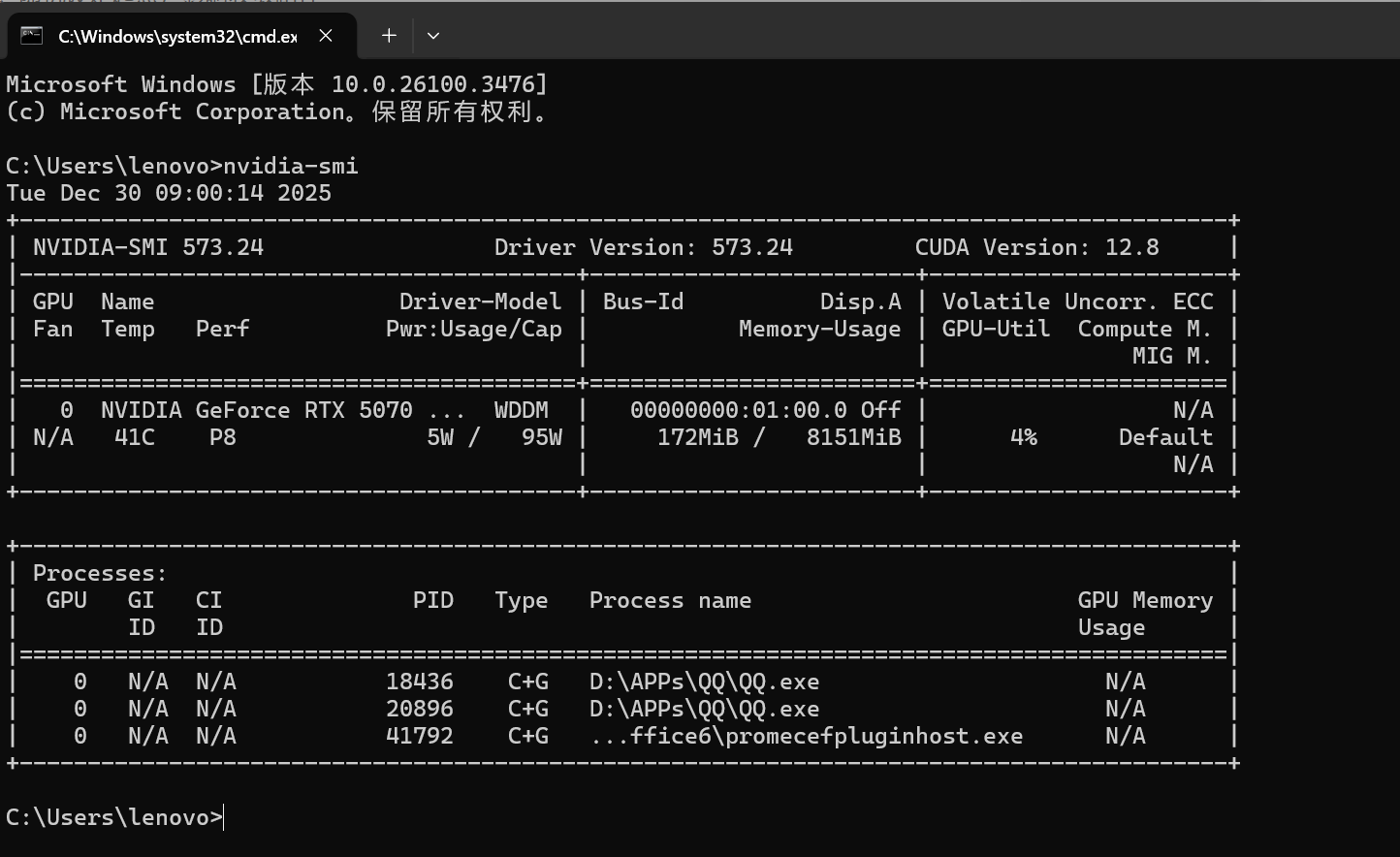This screenshot has height=857, width=1400.
Task: Click the P8 performance state
Action: [223, 437]
